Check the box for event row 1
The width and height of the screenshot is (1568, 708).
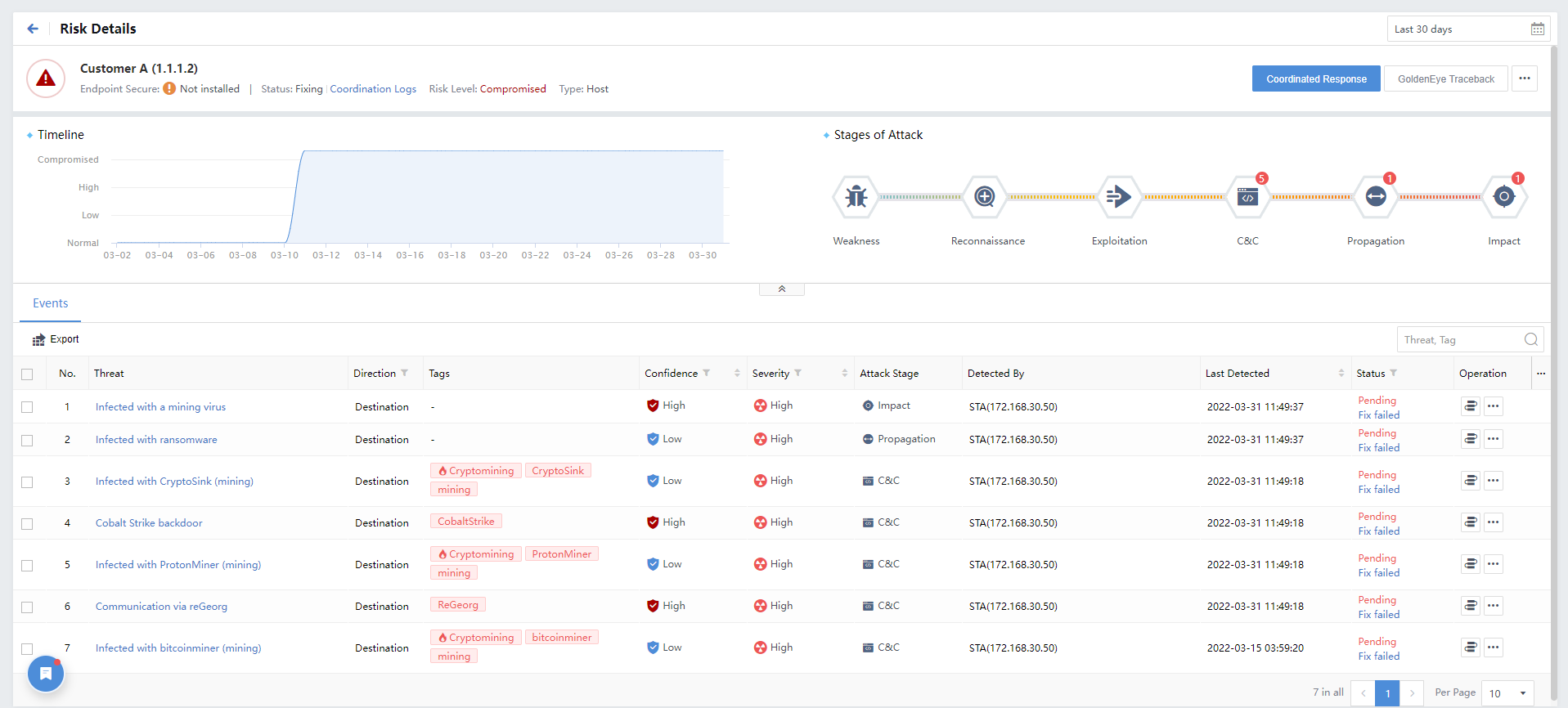pyautogui.click(x=27, y=407)
